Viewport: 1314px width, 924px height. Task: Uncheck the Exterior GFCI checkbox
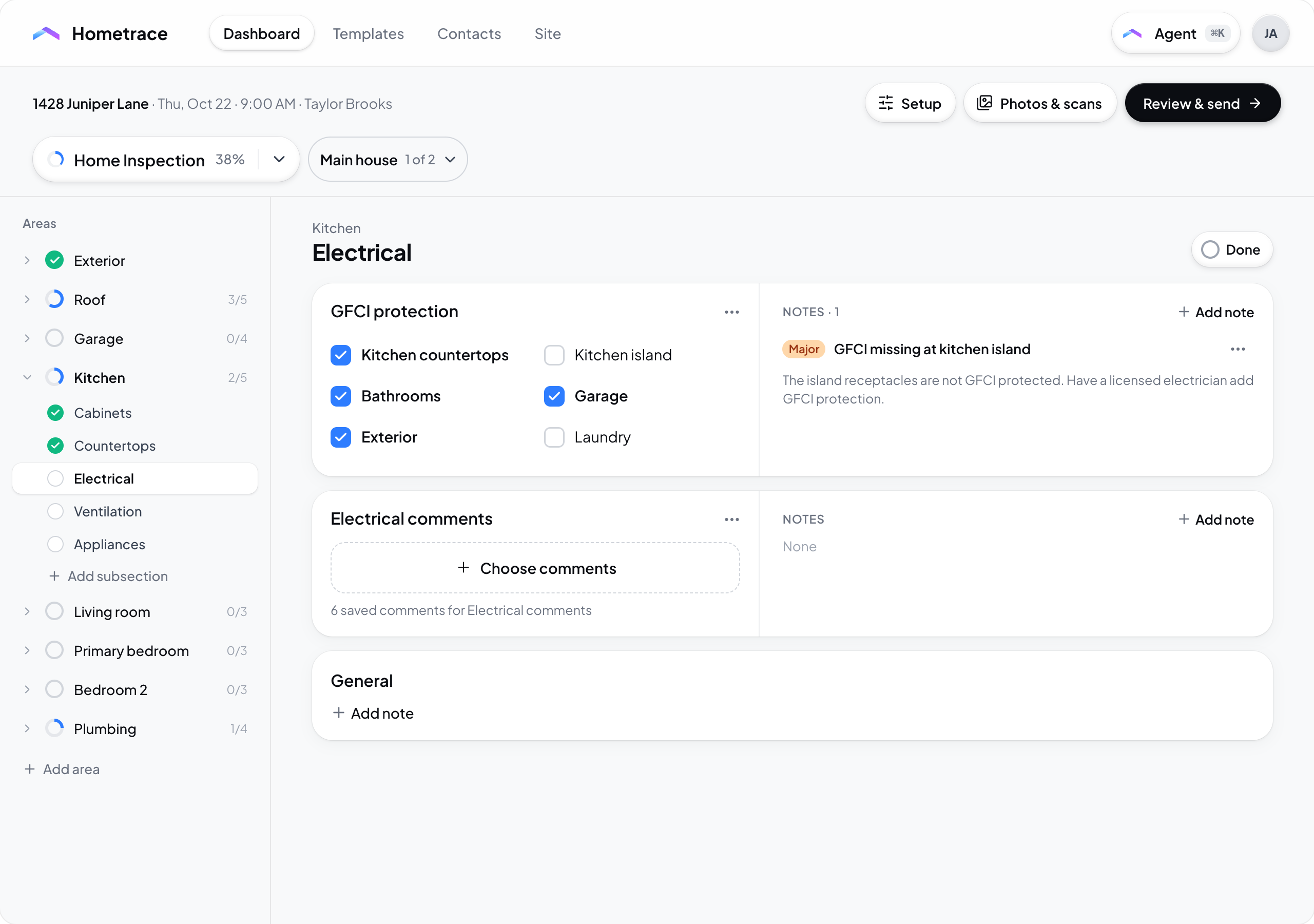tap(341, 437)
